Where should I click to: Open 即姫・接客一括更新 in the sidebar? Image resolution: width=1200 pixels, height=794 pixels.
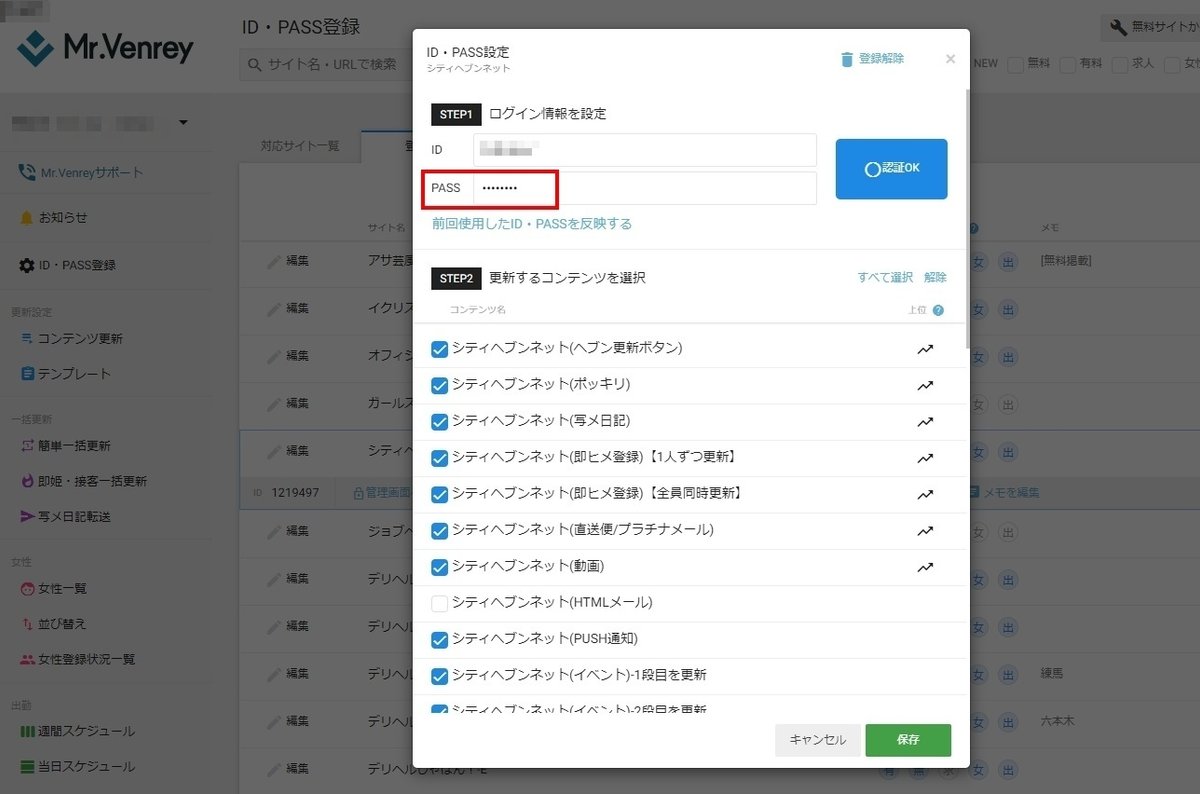pyautogui.click(x=84, y=481)
